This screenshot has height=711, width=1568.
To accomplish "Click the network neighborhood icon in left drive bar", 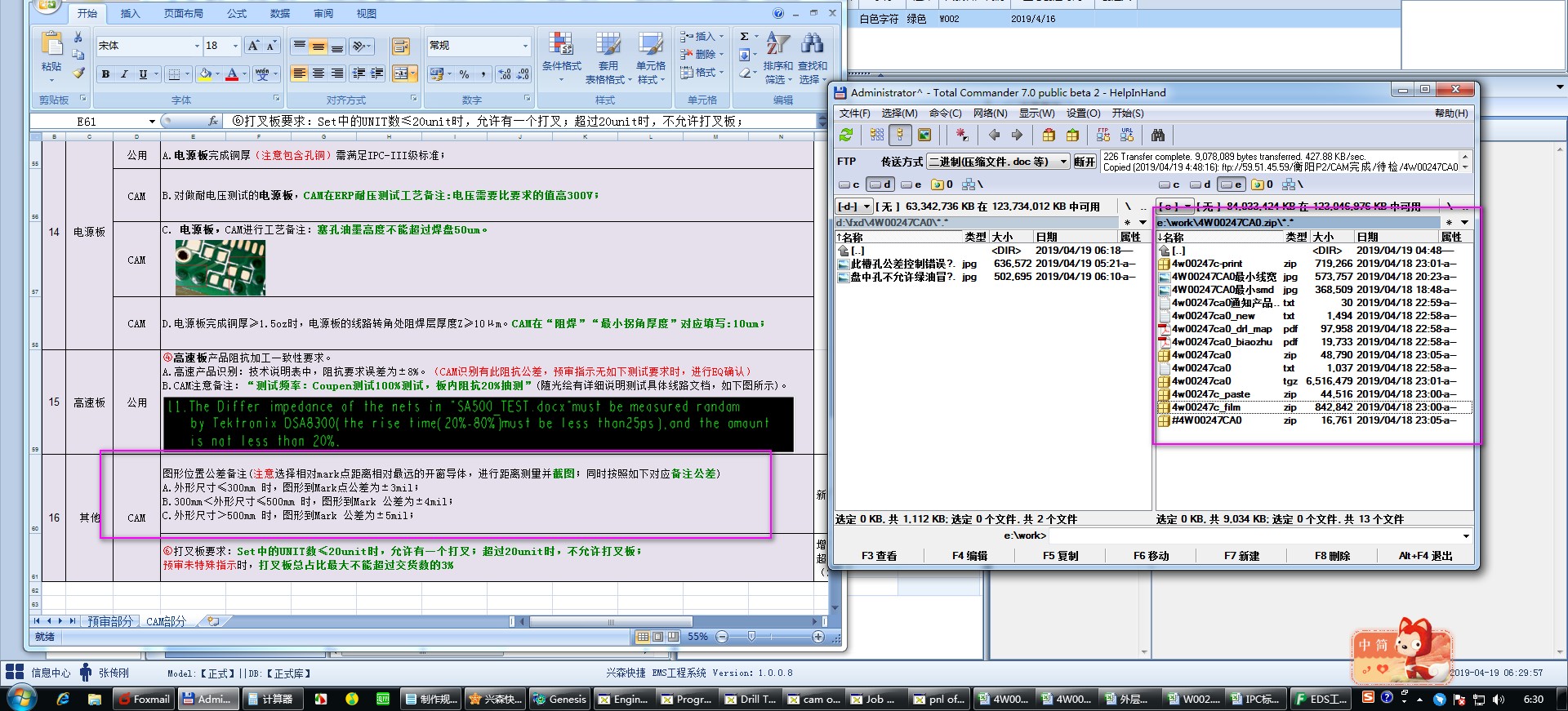I will click(x=969, y=184).
